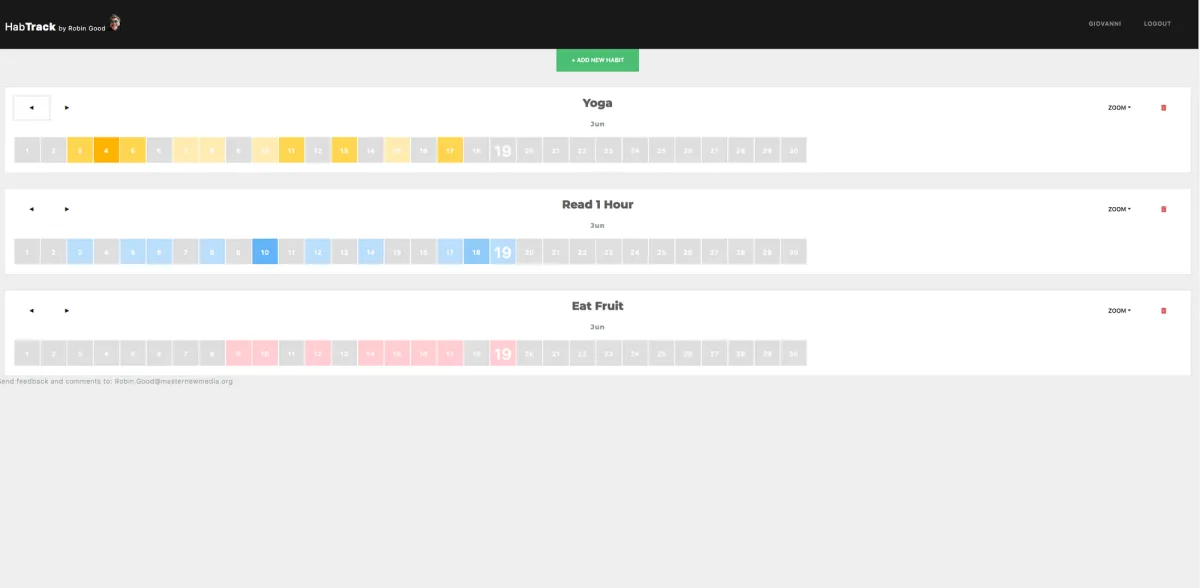Screen dimensions: 1200x588
Task: Go to next month for Yoga habit
Action: (x=67, y=107)
